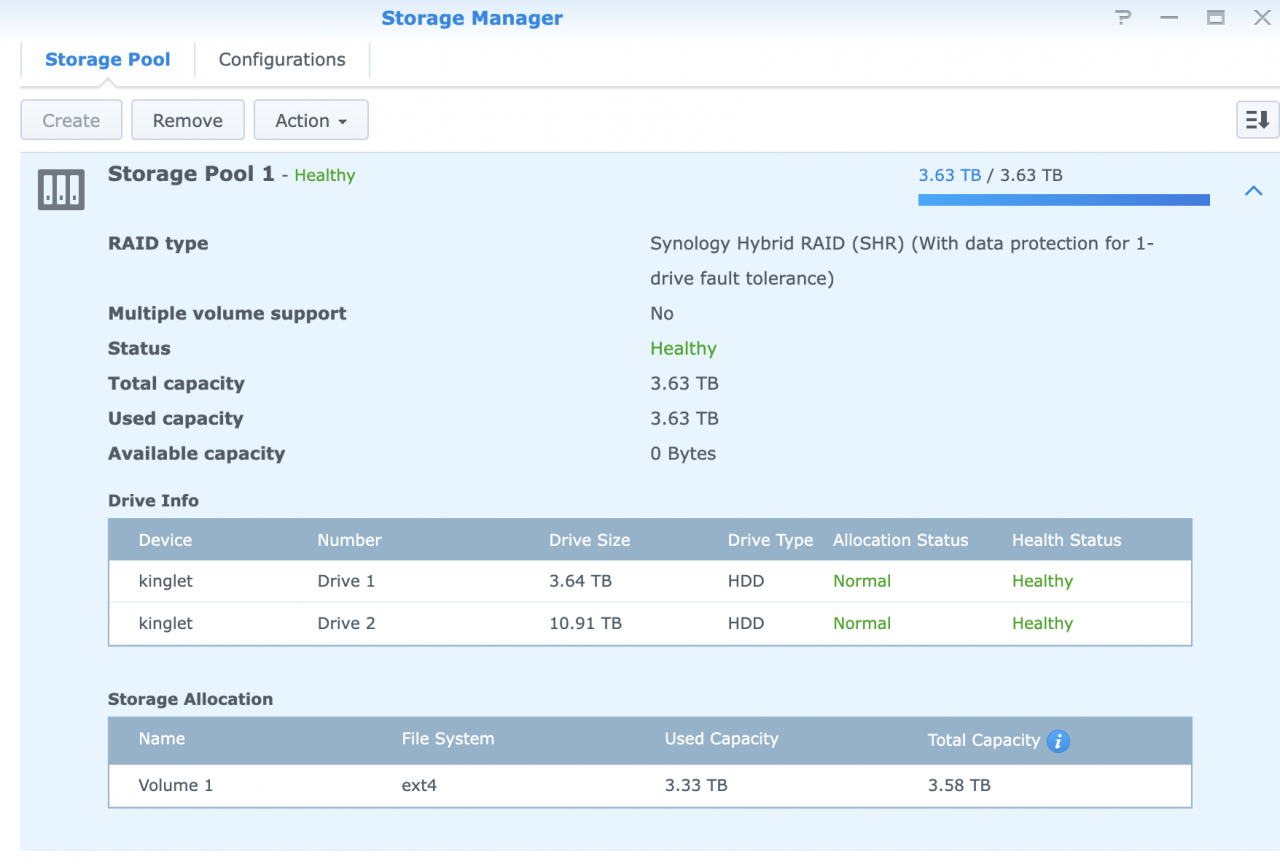The width and height of the screenshot is (1280, 864).
Task: Click the Healthy label beside Storage Pool 1
Action: [324, 175]
